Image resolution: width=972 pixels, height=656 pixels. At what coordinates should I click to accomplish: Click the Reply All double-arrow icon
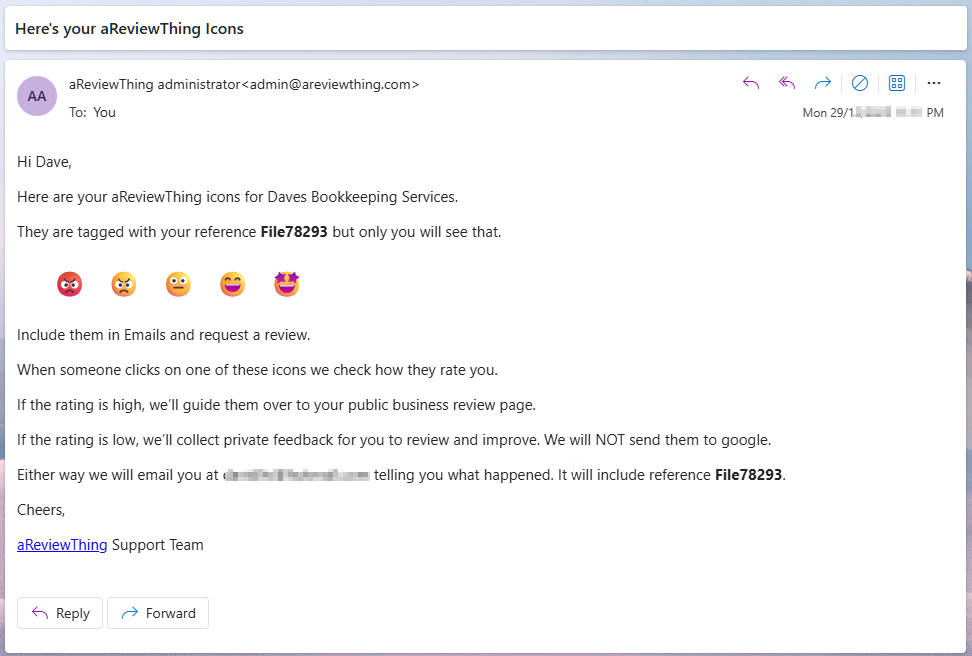click(787, 83)
